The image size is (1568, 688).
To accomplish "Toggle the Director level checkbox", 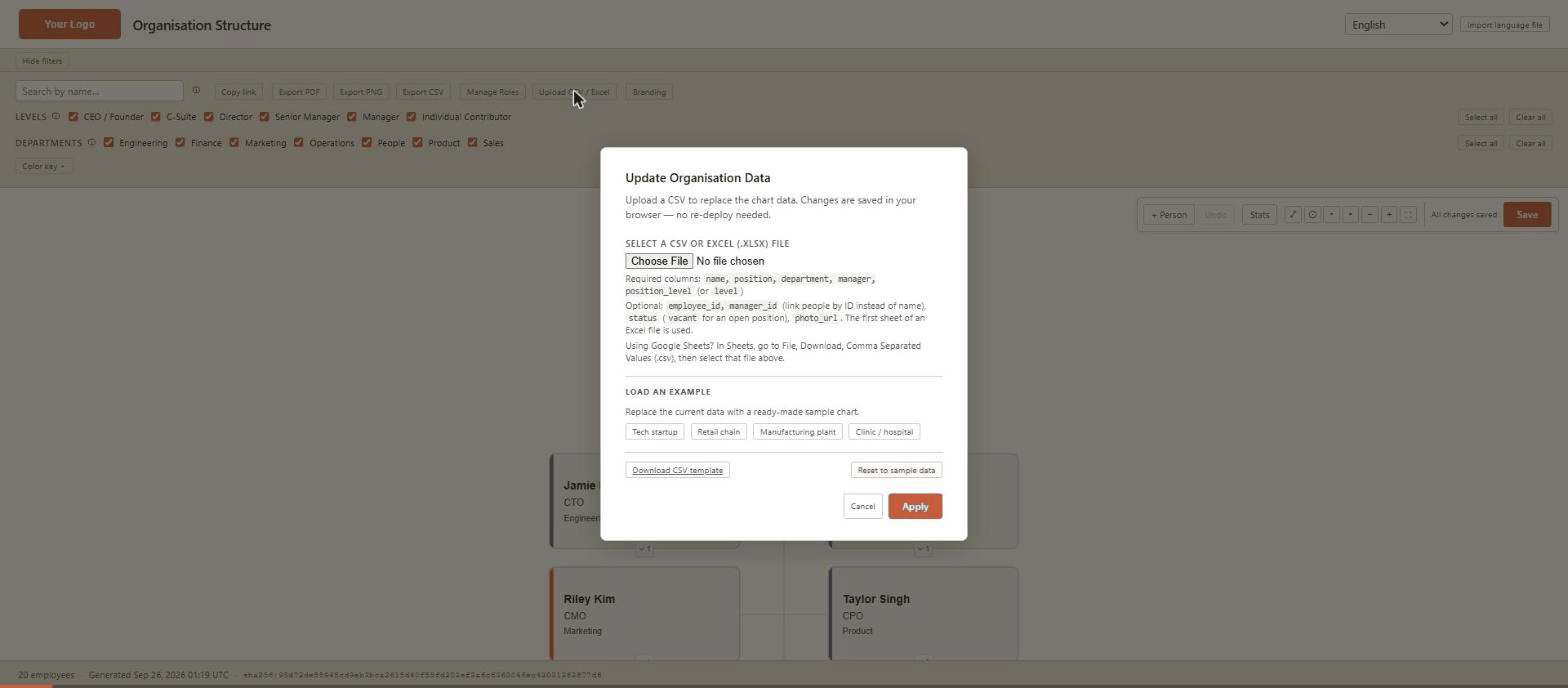I will pyautogui.click(x=209, y=117).
